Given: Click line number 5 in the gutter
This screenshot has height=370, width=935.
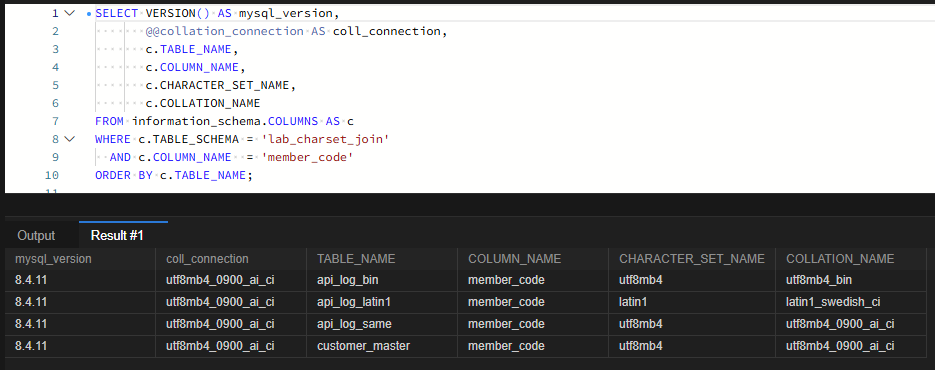Looking at the screenshot, I should pos(55,85).
